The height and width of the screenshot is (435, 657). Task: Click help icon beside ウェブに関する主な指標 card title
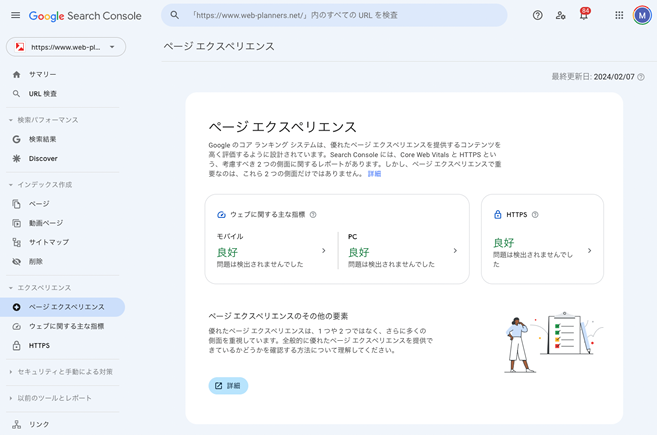click(x=313, y=215)
